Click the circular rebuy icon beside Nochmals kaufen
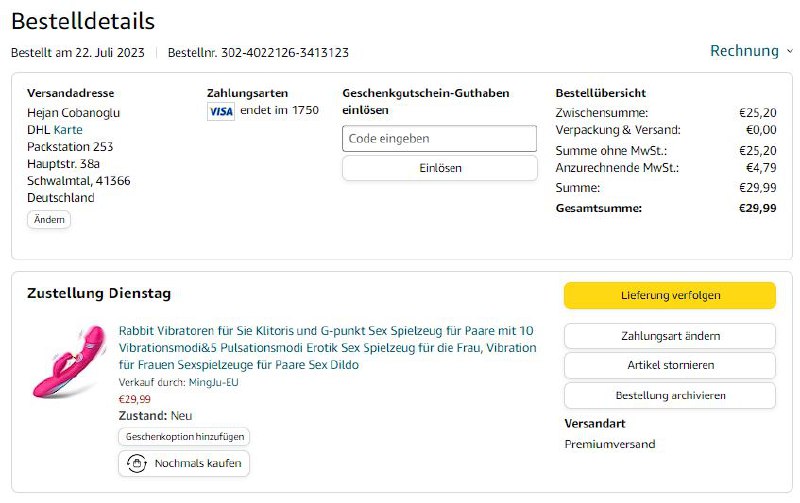Viewport: 800px width, 503px height. pos(135,464)
